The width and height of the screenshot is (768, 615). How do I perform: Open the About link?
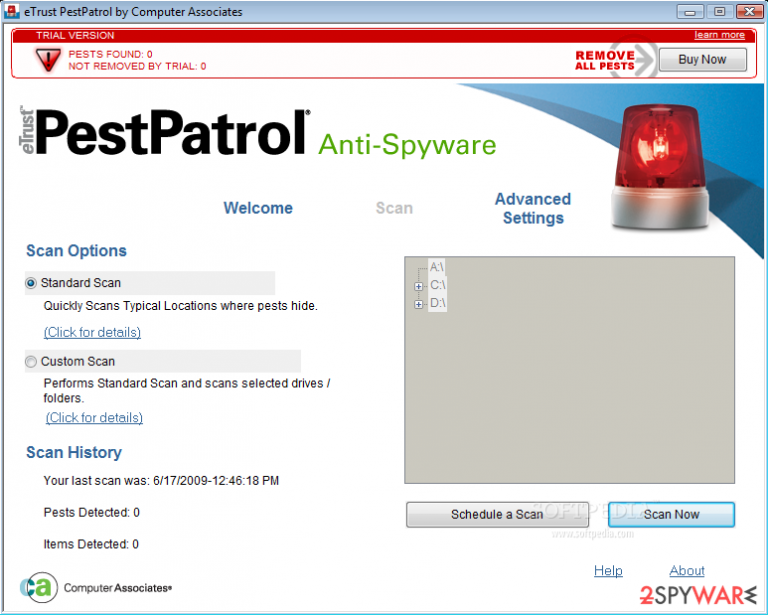coord(687,570)
